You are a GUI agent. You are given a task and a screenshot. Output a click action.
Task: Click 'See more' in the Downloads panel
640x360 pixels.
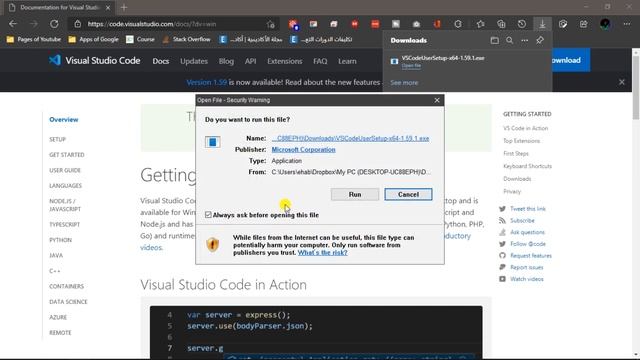[x=404, y=82]
